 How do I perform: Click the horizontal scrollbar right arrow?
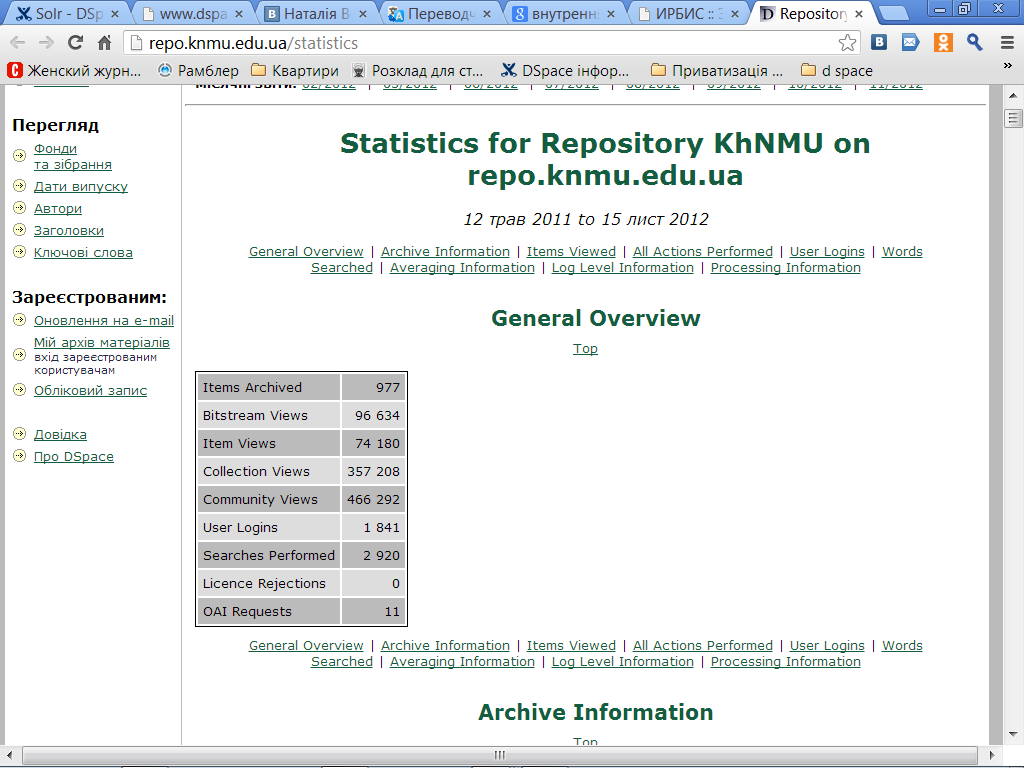[991, 755]
